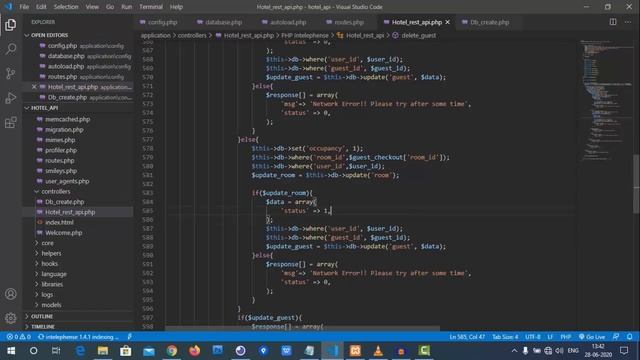Click delete_guest in the breadcrumb
The height and width of the screenshot is (360, 640).
pos(418,36)
